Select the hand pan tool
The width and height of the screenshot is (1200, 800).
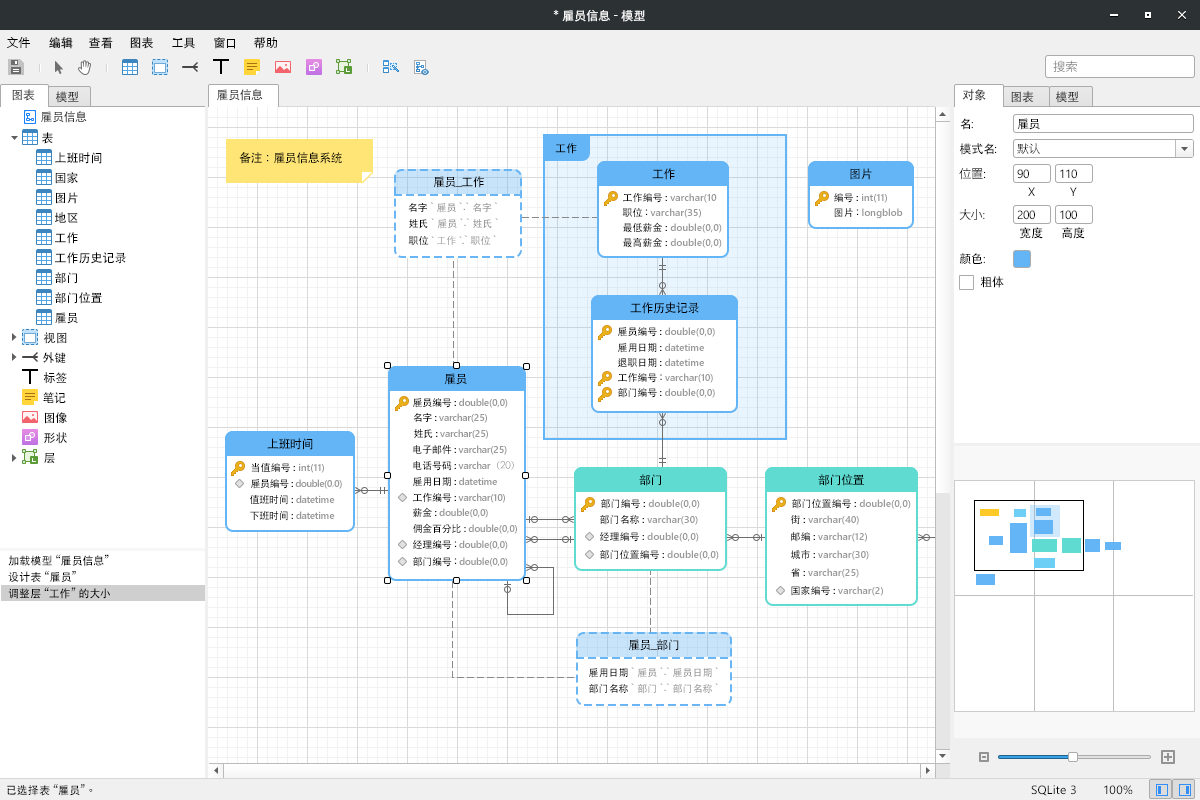(85, 67)
